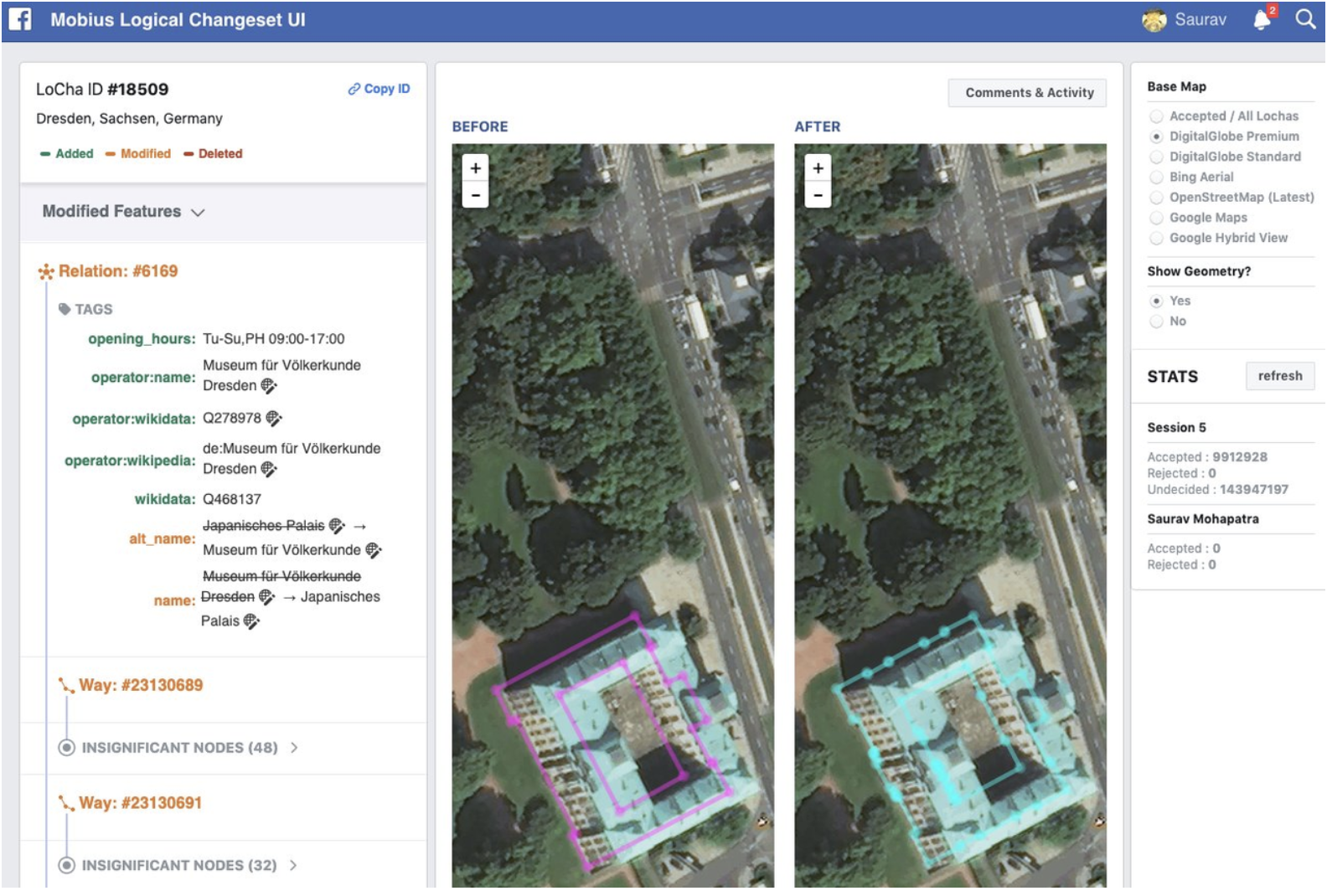The width and height of the screenshot is (1327, 896).
Task: Refresh the stats panel
Action: tap(1279, 376)
